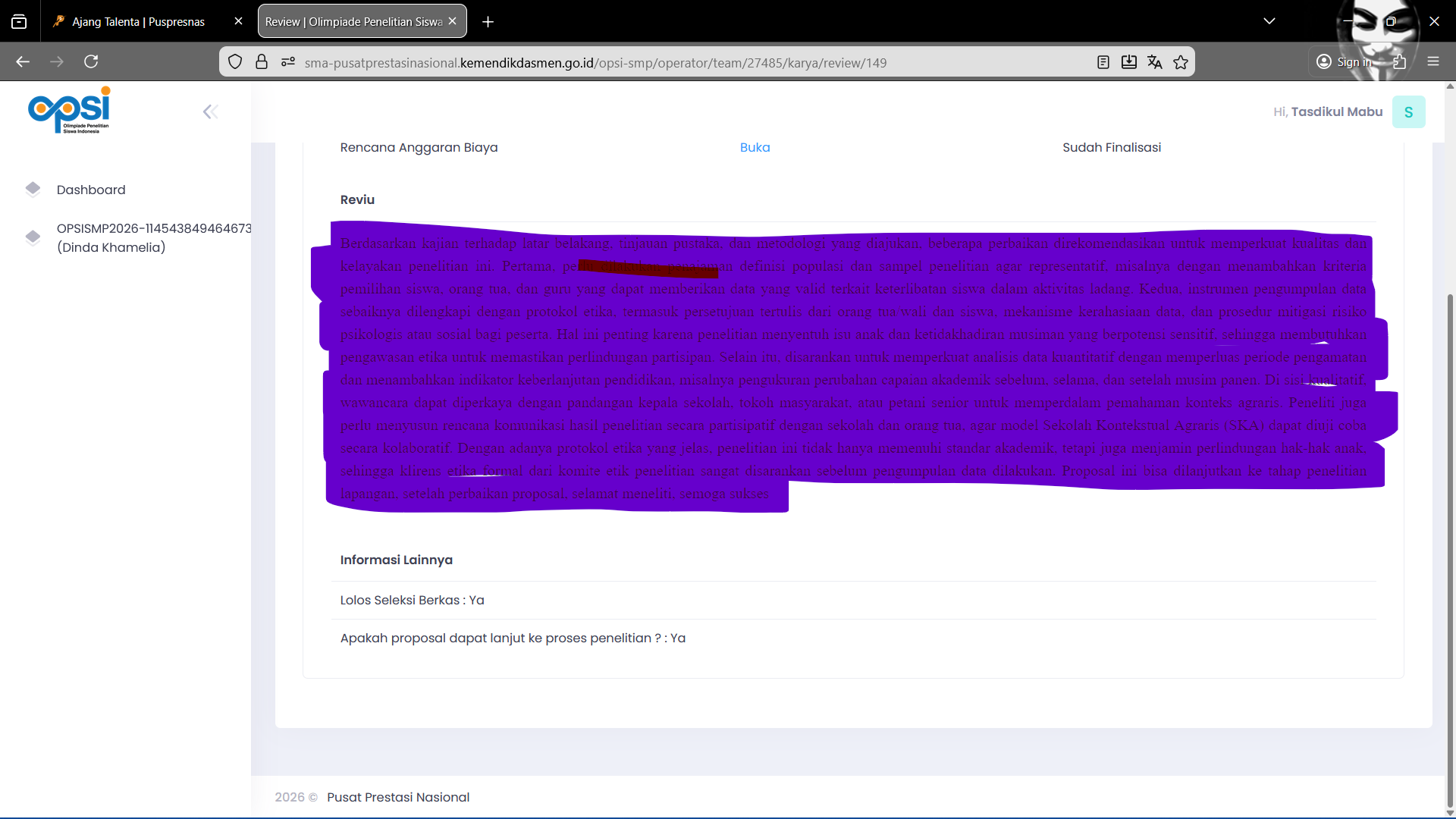Open the Buka link for Rencana Anggaran

pyautogui.click(x=755, y=147)
